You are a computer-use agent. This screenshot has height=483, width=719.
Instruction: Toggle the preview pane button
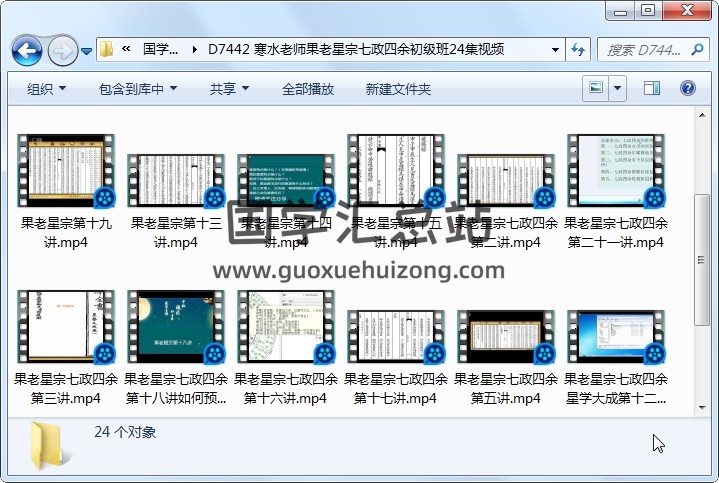click(x=653, y=89)
